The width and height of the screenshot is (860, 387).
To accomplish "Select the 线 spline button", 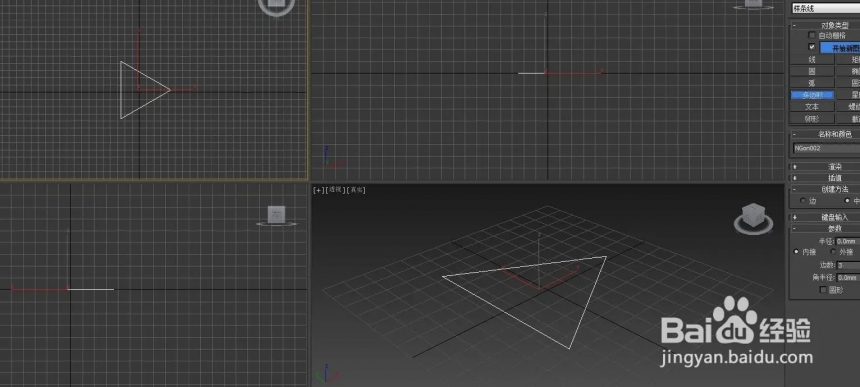I will click(812, 60).
